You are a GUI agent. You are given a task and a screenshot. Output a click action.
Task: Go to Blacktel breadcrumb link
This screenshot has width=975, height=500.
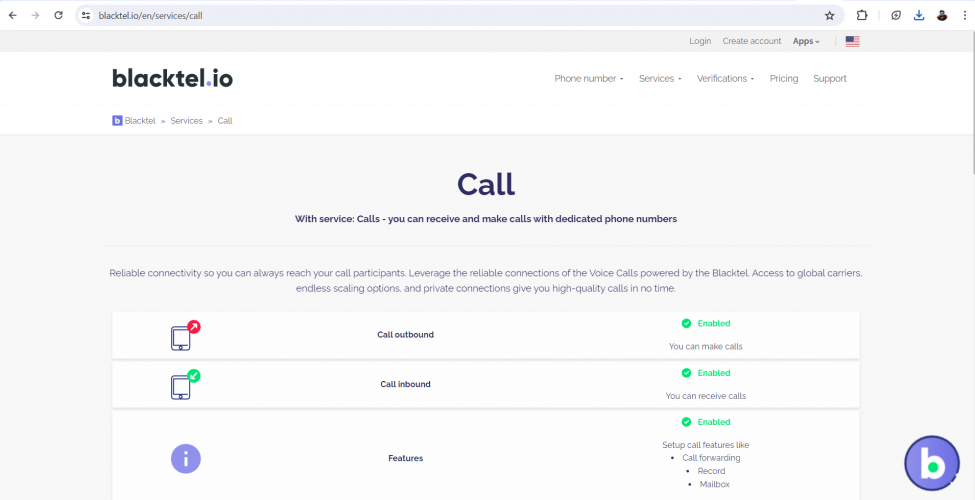[140, 121]
